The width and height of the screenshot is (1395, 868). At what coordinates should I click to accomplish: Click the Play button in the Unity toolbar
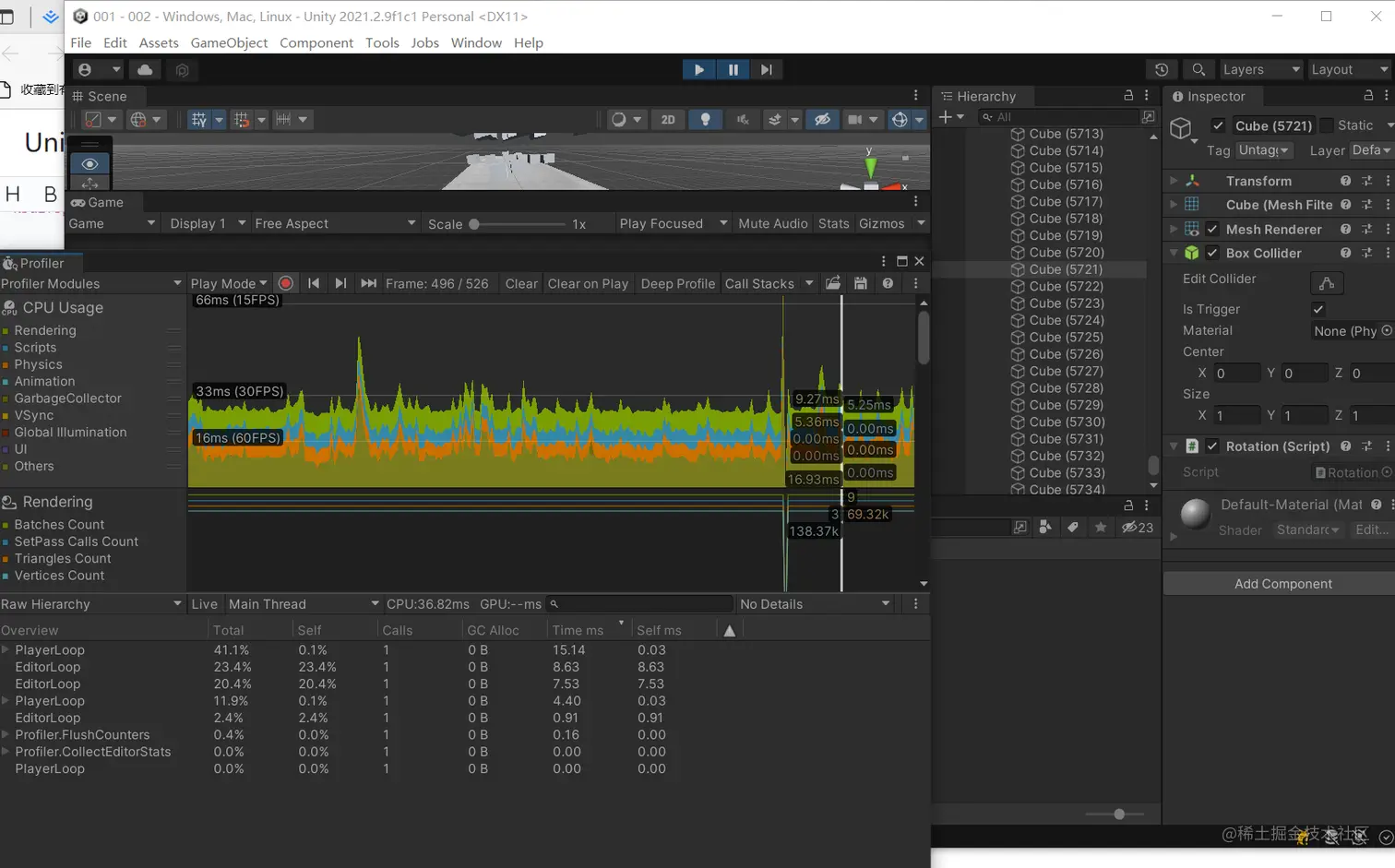[x=698, y=69]
